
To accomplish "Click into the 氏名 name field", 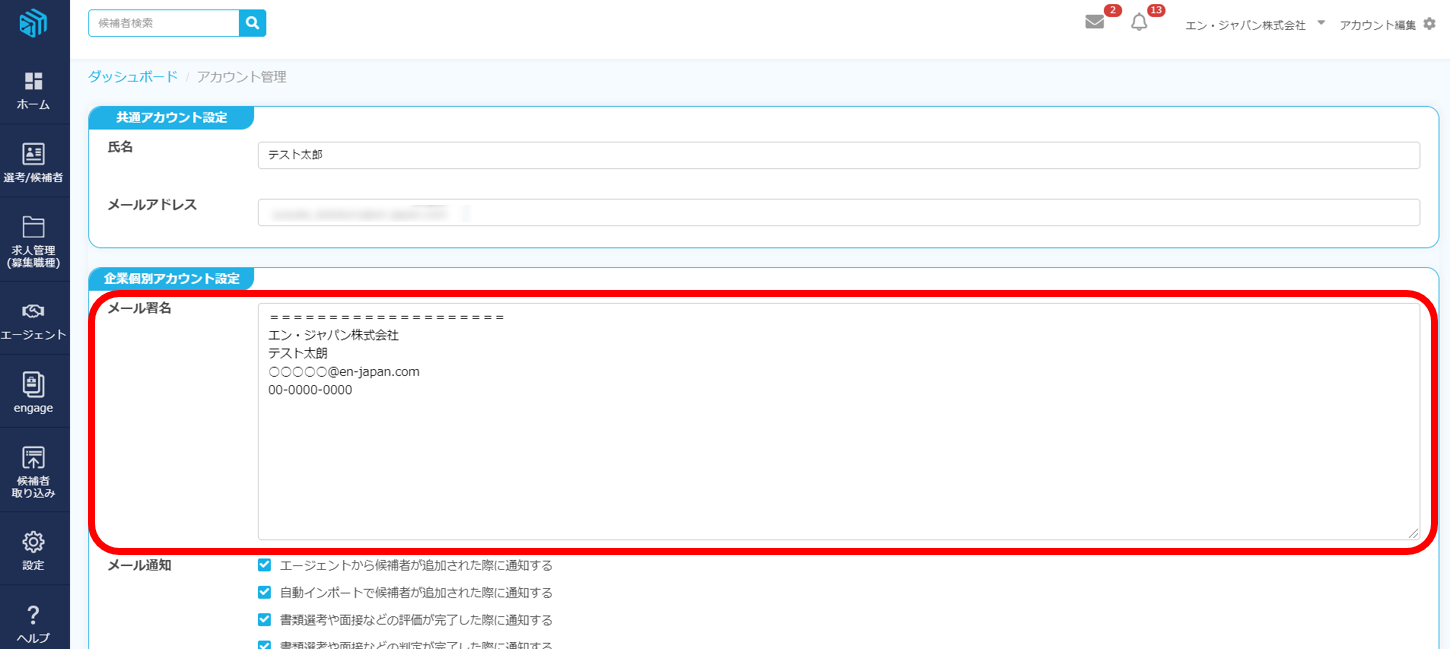I will pyautogui.click(x=838, y=156).
